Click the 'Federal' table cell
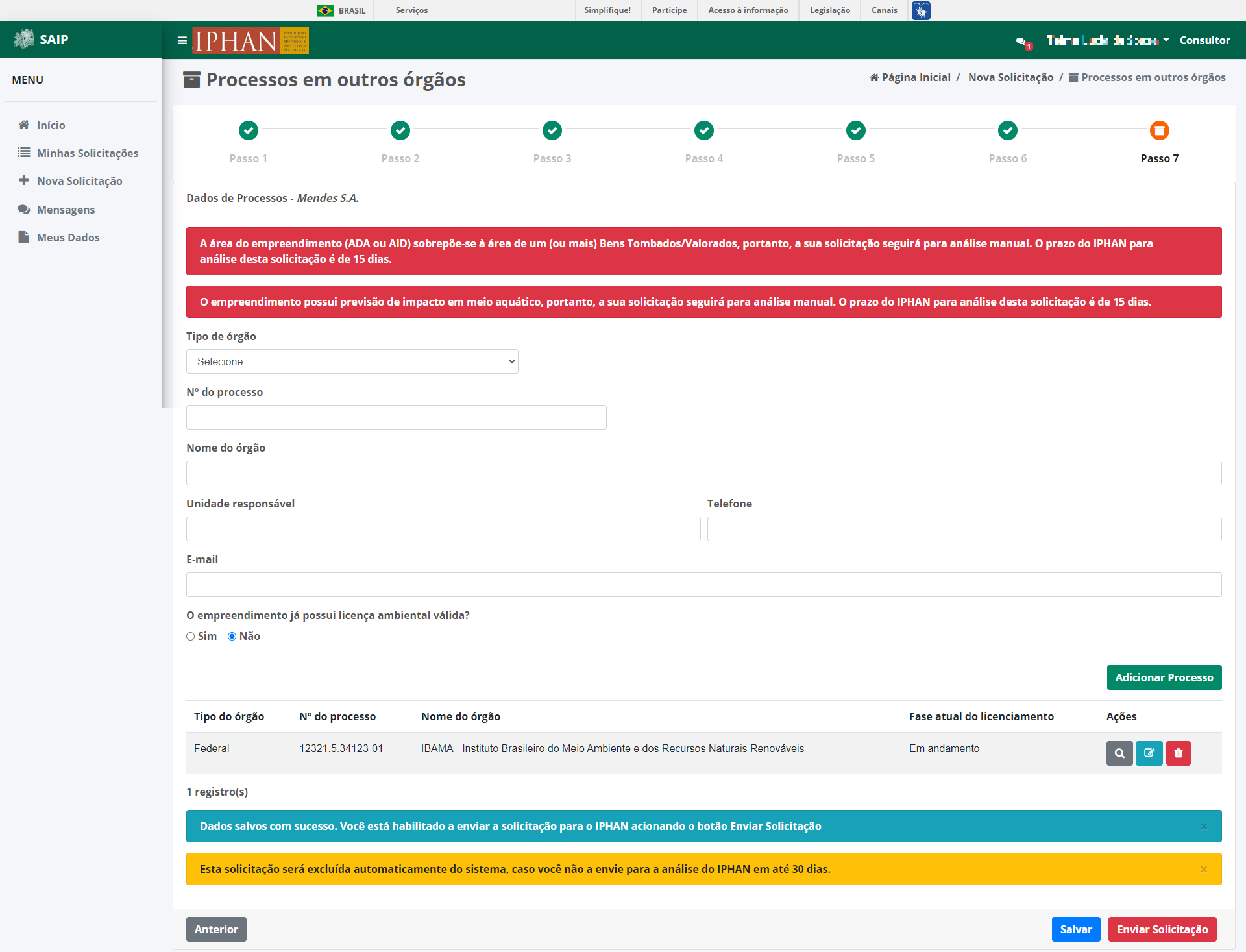 tap(212, 749)
